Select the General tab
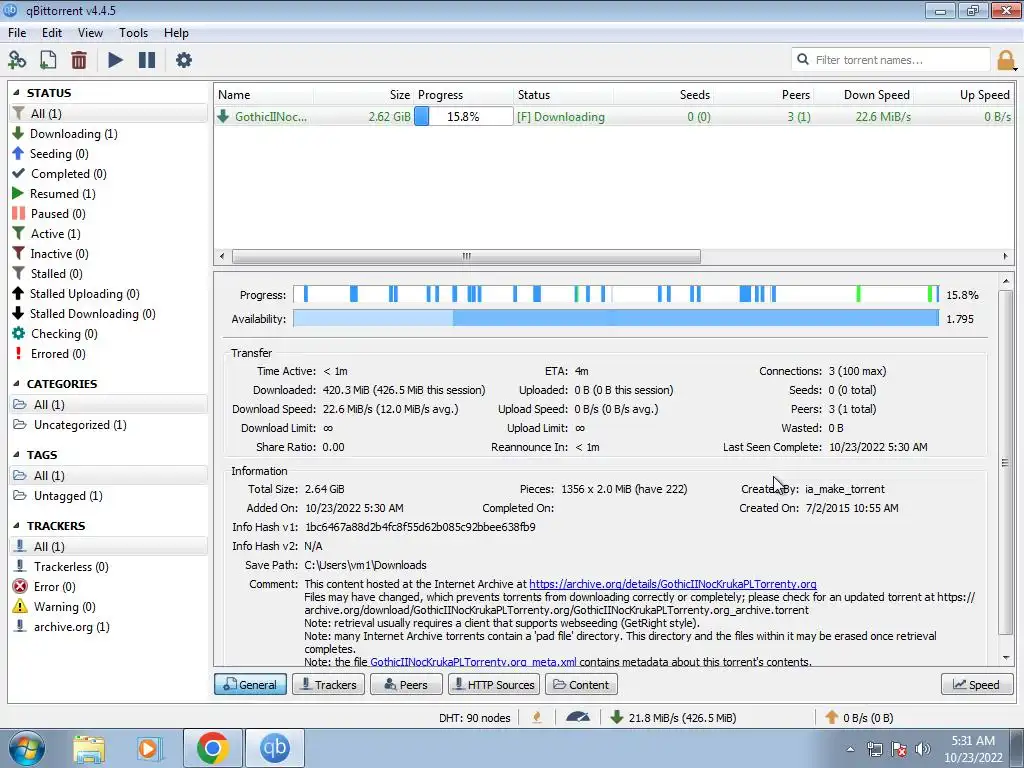Image resolution: width=1024 pixels, height=768 pixels. [x=250, y=684]
